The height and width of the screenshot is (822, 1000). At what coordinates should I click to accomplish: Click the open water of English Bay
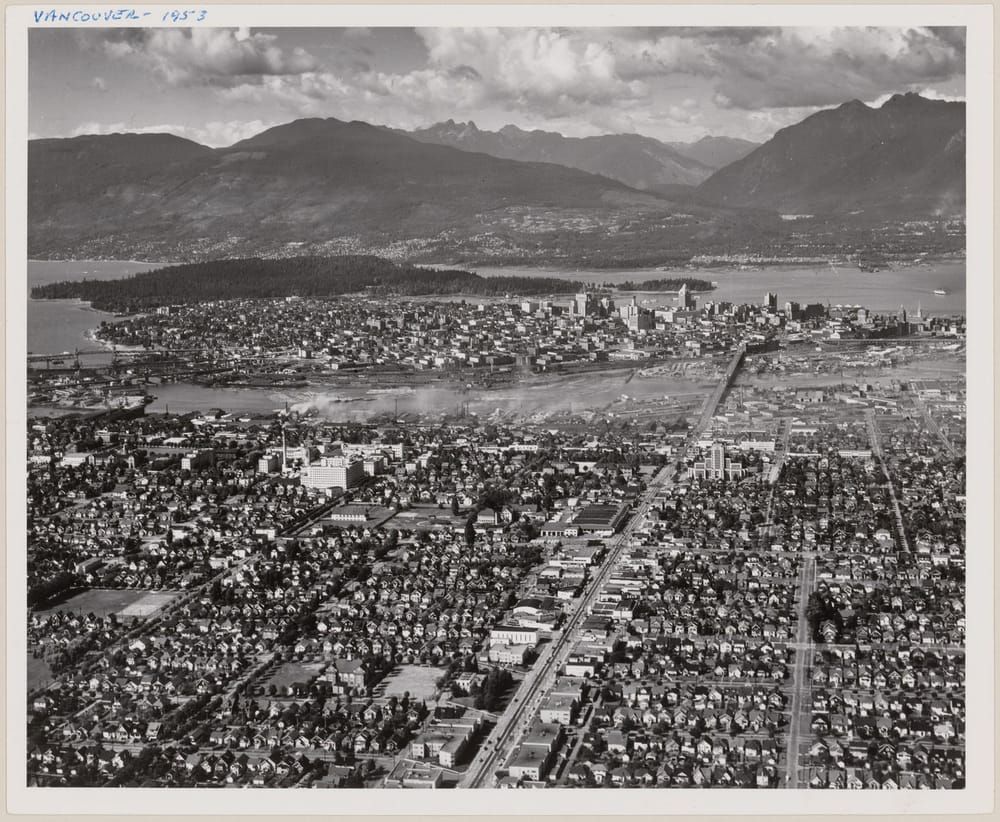coord(60,320)
